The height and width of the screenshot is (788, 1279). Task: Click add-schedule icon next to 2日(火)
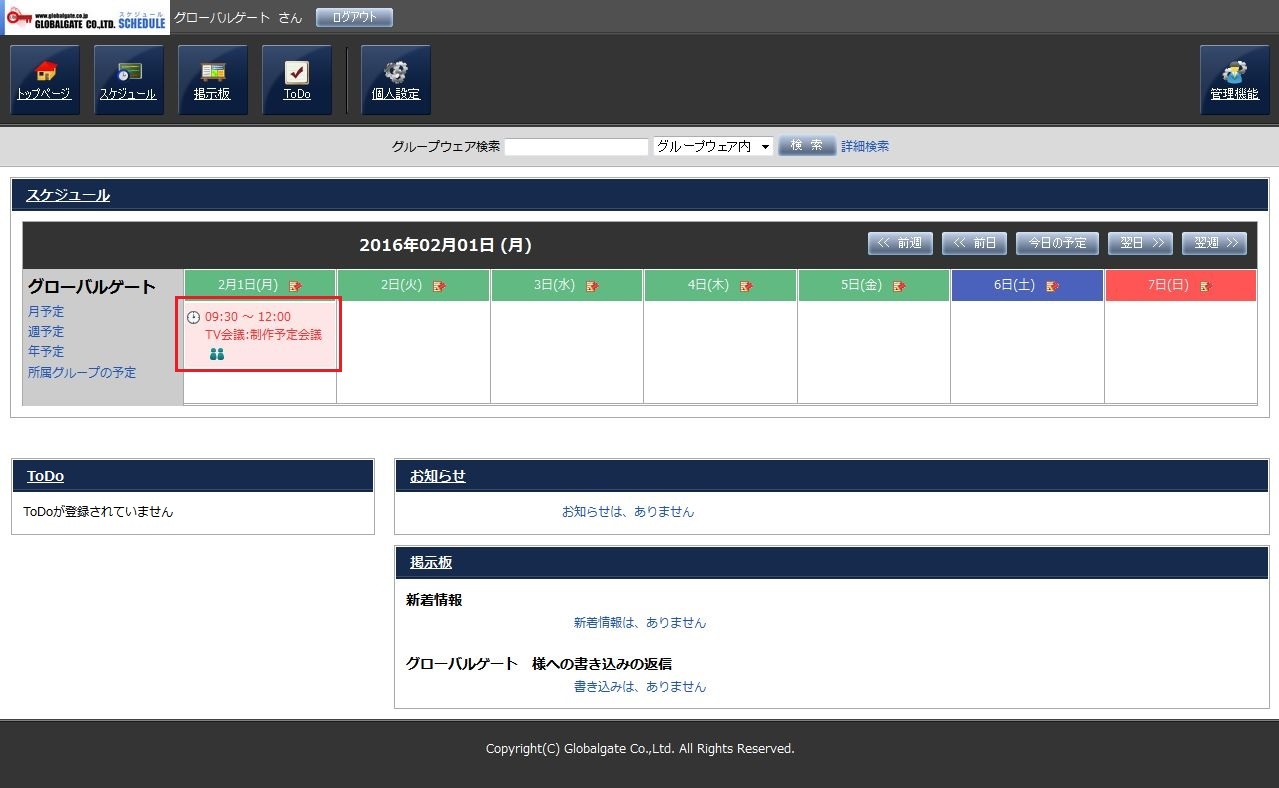(440, 286)
